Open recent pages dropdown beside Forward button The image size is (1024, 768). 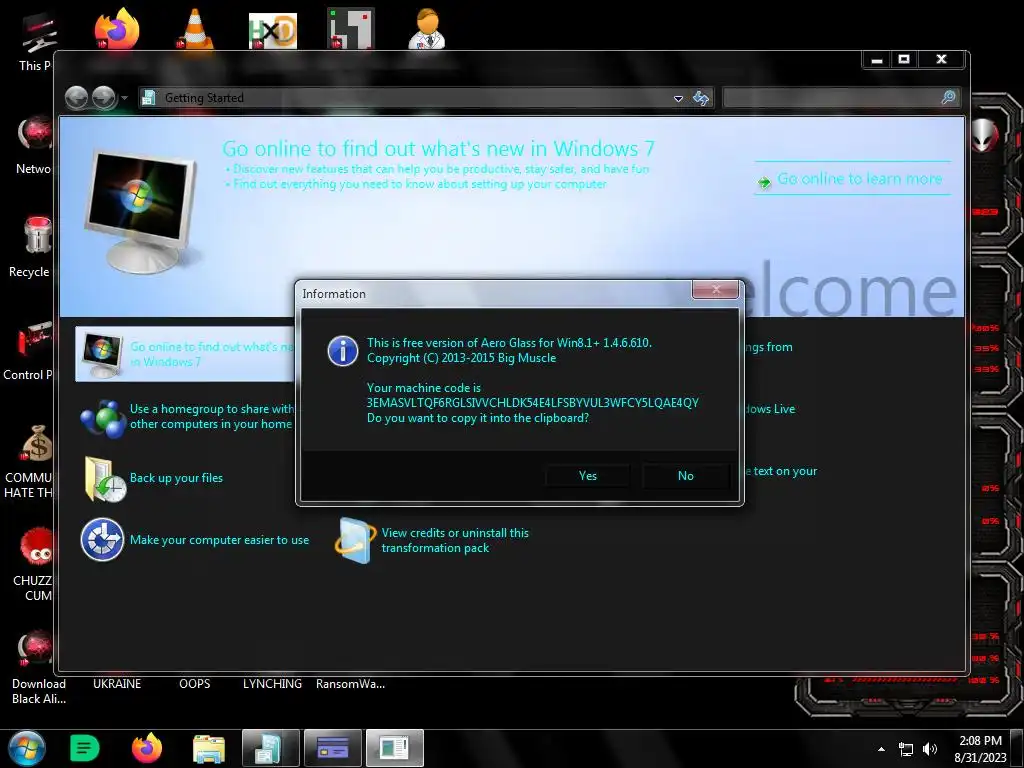pos(124,98)
